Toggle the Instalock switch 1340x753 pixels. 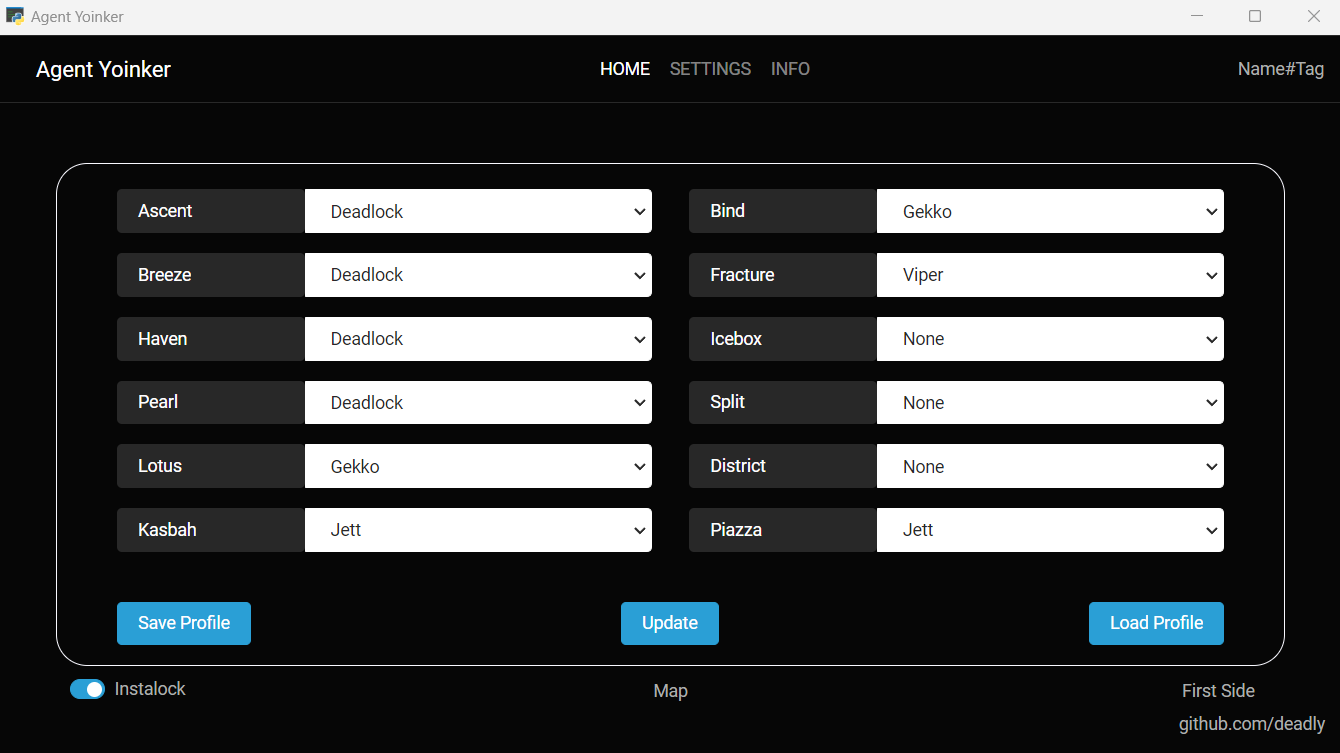point(87,689)
